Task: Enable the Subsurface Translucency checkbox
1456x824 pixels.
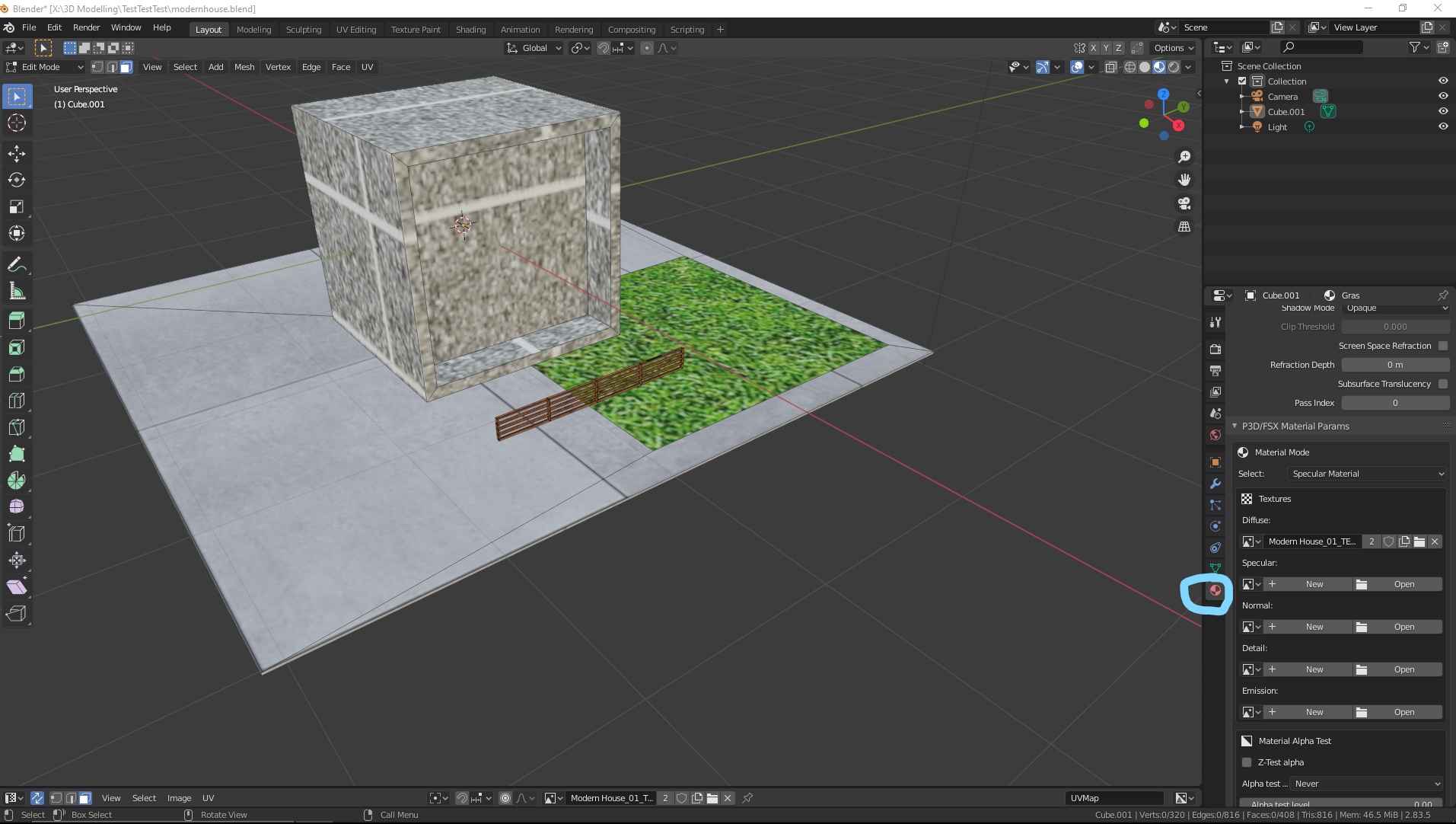Action: (x=1442, y=384)
